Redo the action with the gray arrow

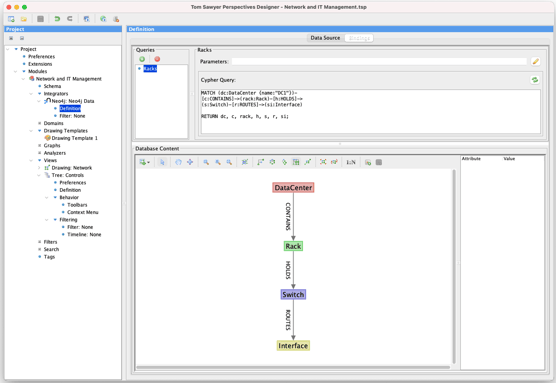pos(70,19)
